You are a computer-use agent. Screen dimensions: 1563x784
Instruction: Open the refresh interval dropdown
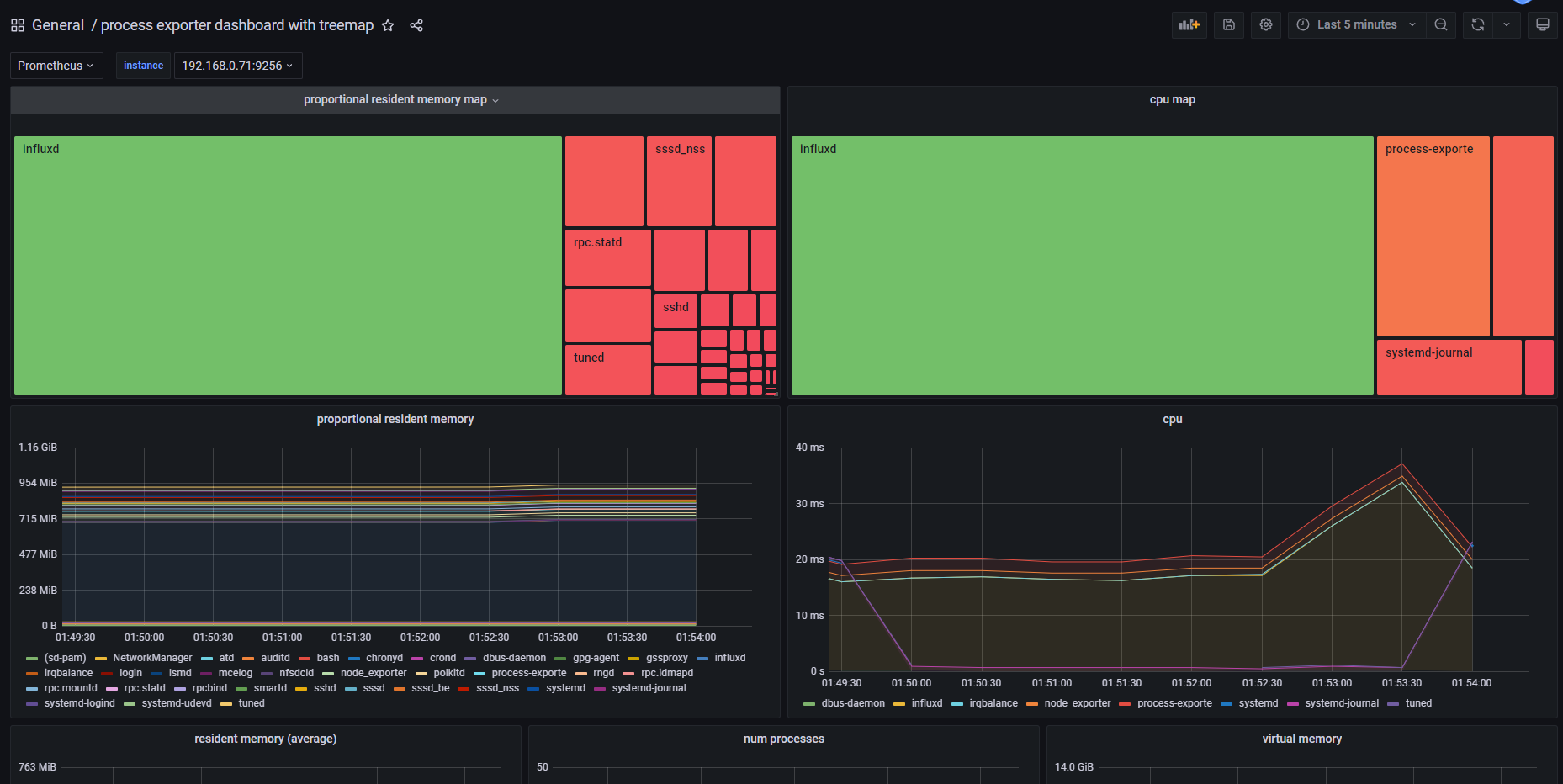[x=1506, y=24]
